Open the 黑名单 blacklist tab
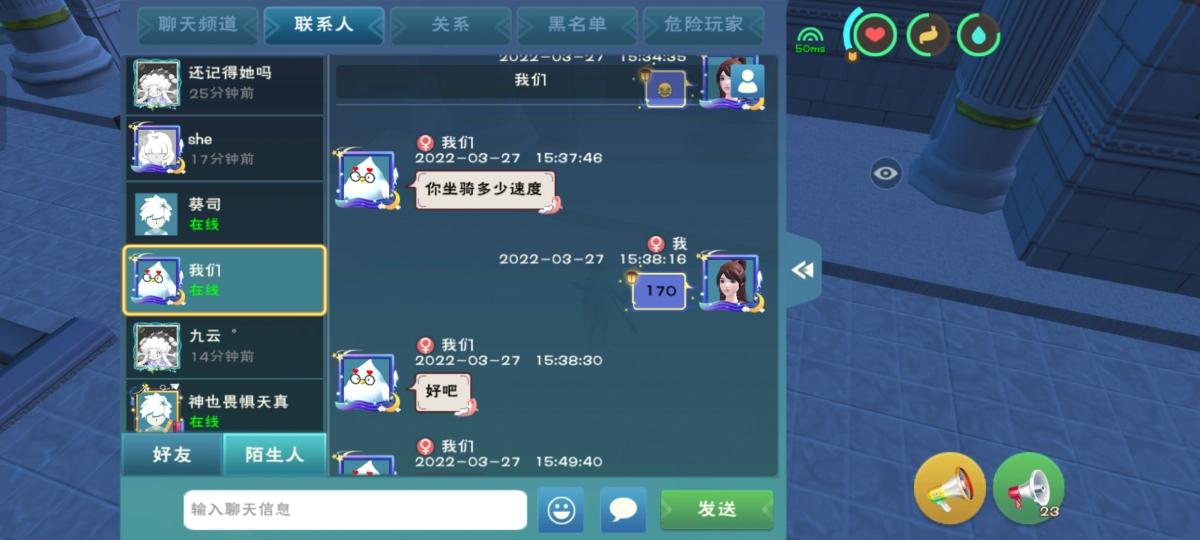1200x540 pixels. [577, 25]
